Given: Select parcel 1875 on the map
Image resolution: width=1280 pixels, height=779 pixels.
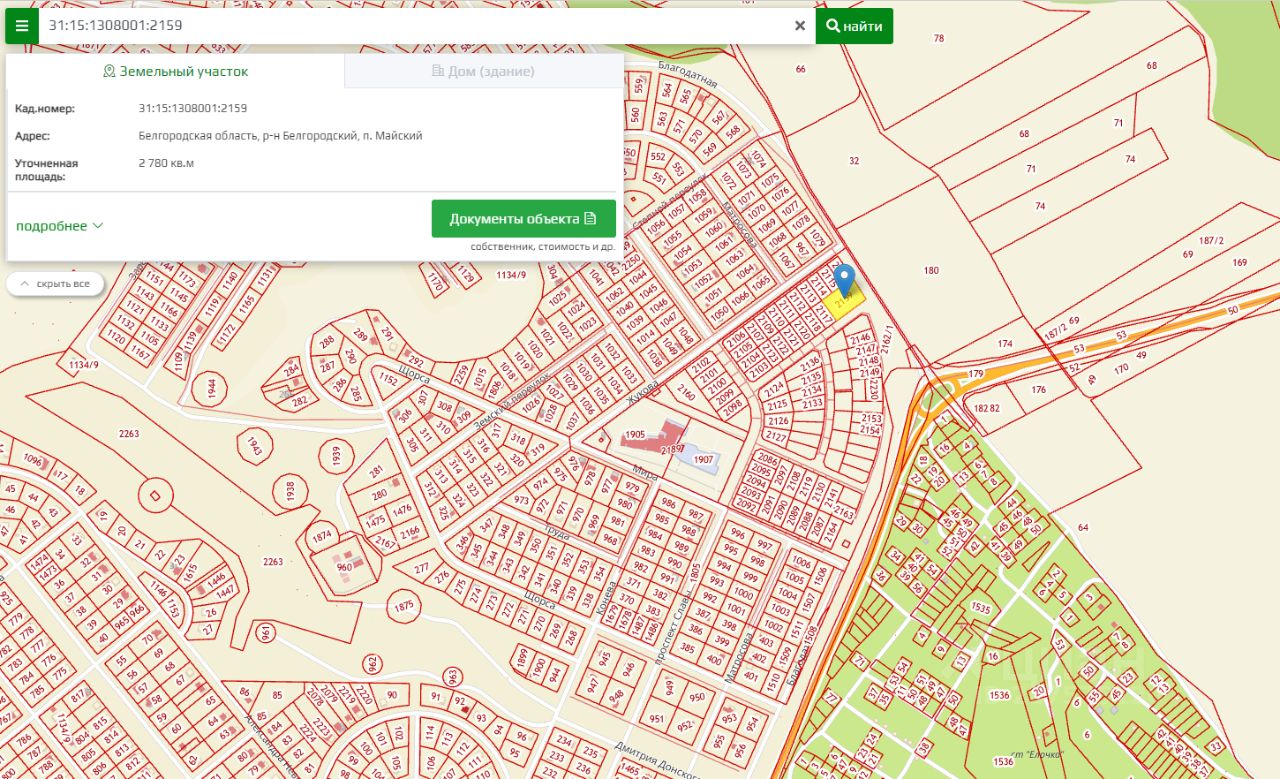Looking at the screenshot, I should [x=404, y=606].
